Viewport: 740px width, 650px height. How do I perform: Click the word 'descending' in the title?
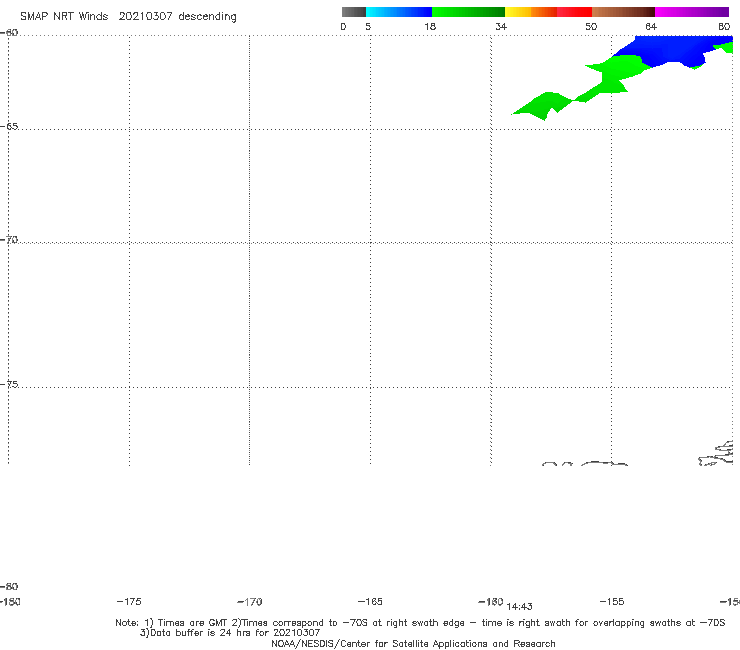[207, 17]
